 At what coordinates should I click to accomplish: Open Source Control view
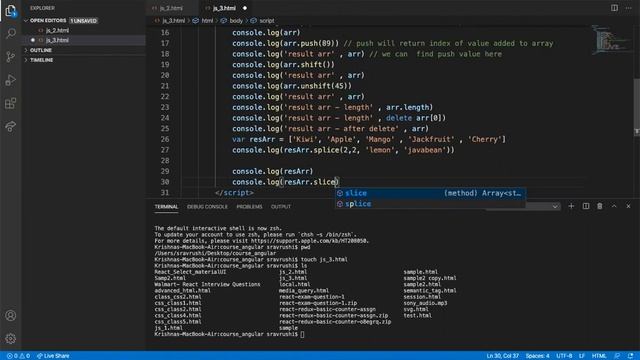click(11, 57)
